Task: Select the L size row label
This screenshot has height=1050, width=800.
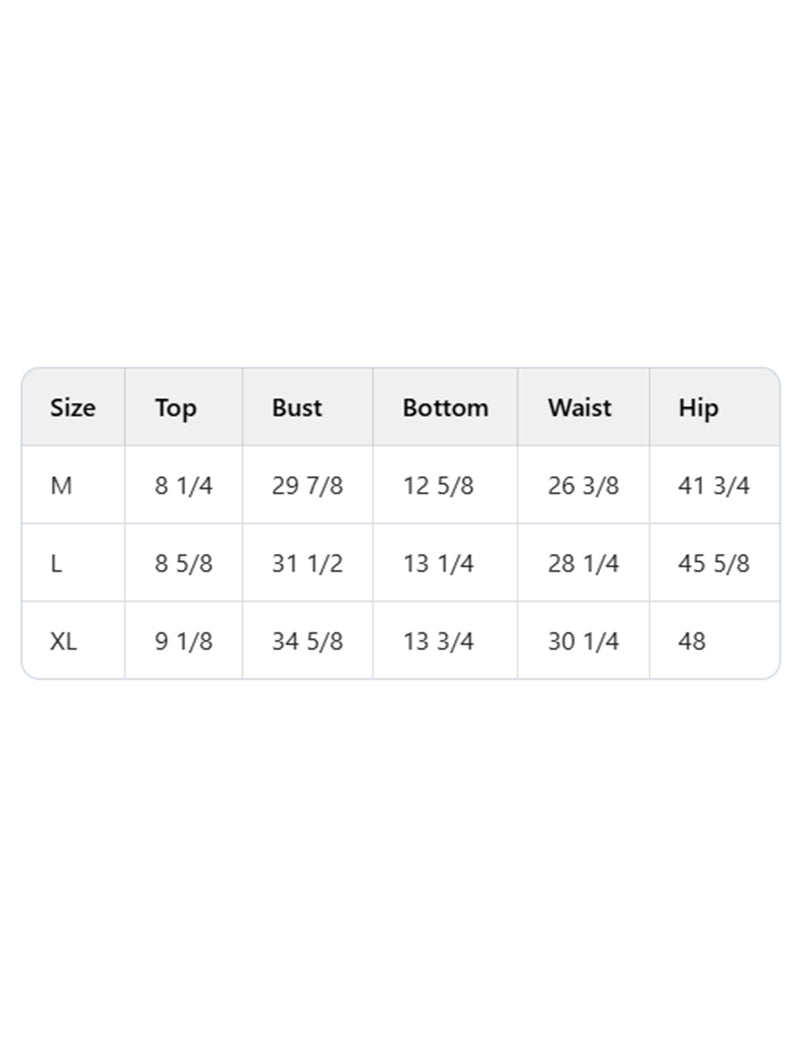Action: (56, 564)
